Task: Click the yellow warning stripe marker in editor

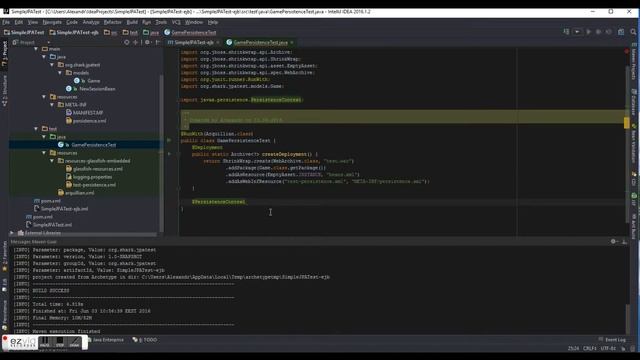Action: pyautogui.click(x=627, y=123)
